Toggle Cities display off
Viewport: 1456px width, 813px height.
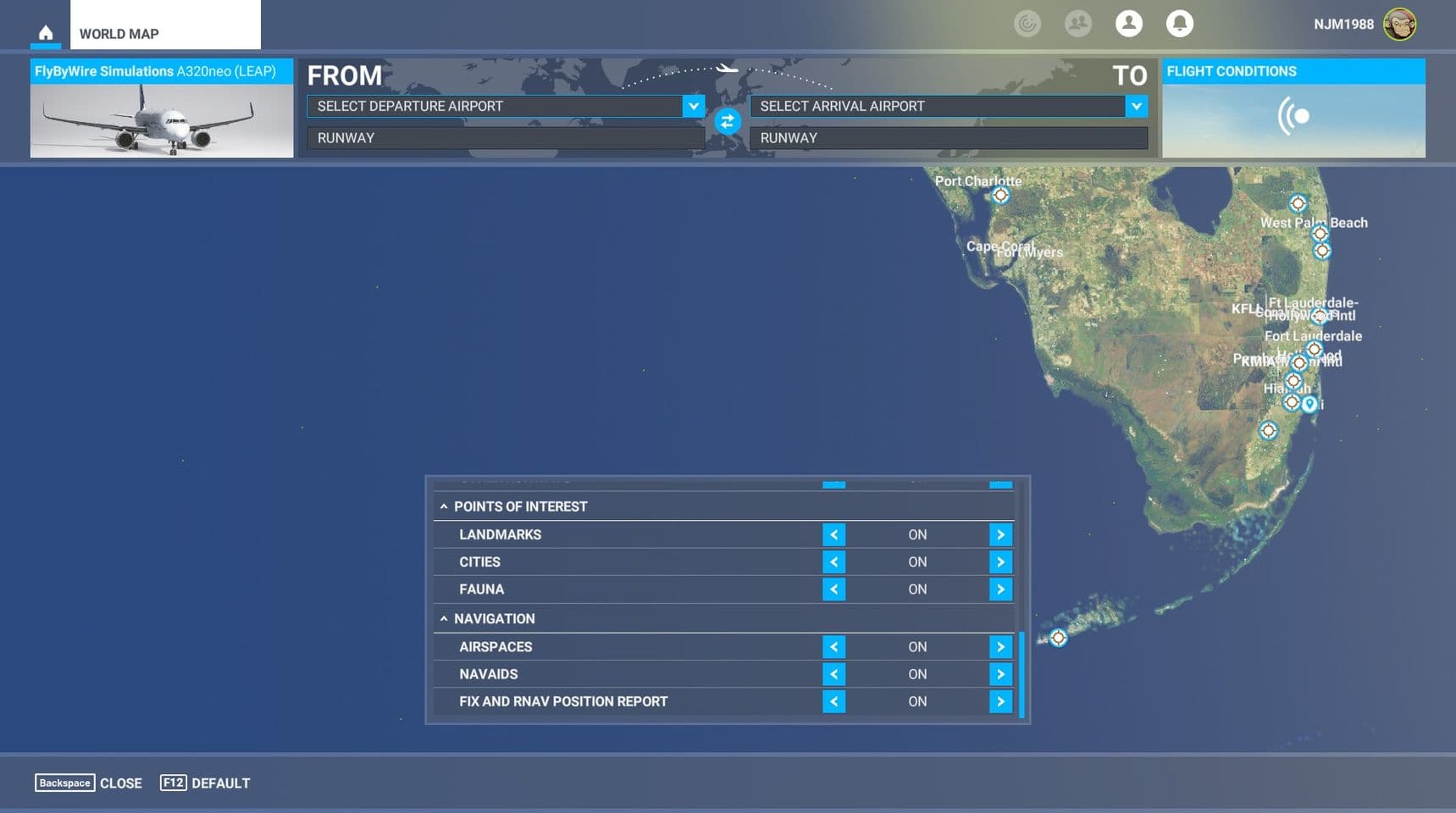(833, 561)
